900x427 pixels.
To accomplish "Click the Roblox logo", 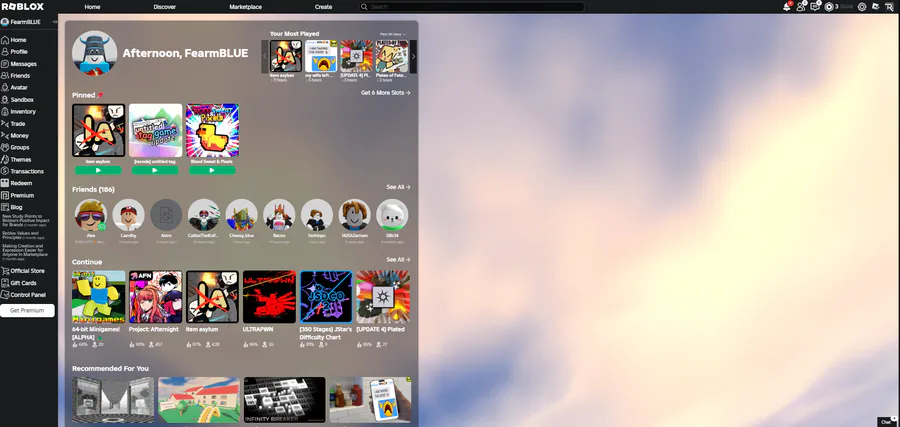I will pyautogui.click(x=22, y=7).
